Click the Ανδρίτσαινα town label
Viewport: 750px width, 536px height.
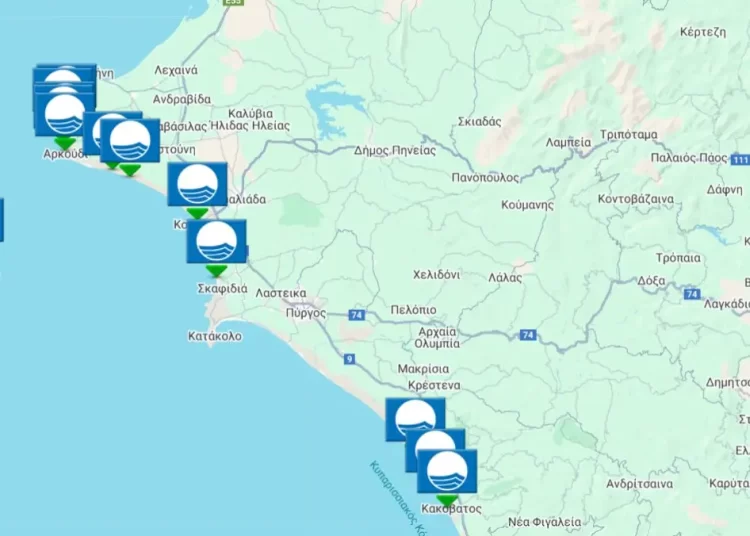pyautogui.click(x=640, y=484)
